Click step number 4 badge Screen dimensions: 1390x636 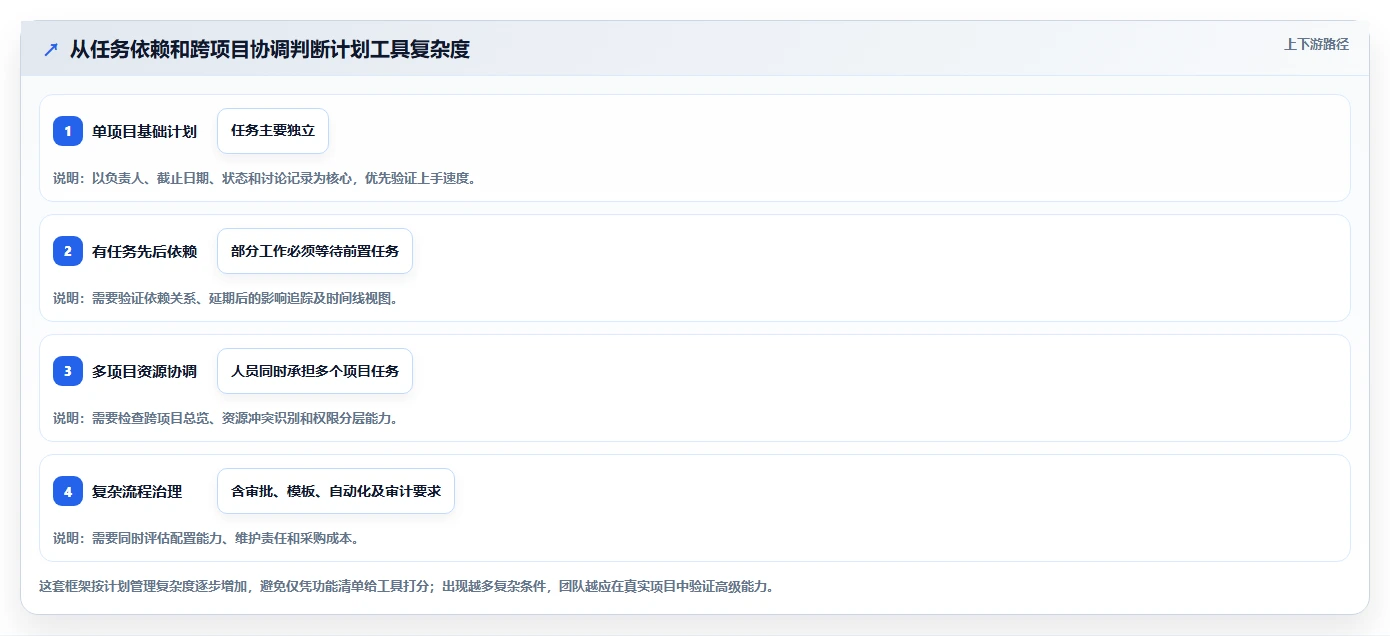pyautogui.click(x=68, y=491)
